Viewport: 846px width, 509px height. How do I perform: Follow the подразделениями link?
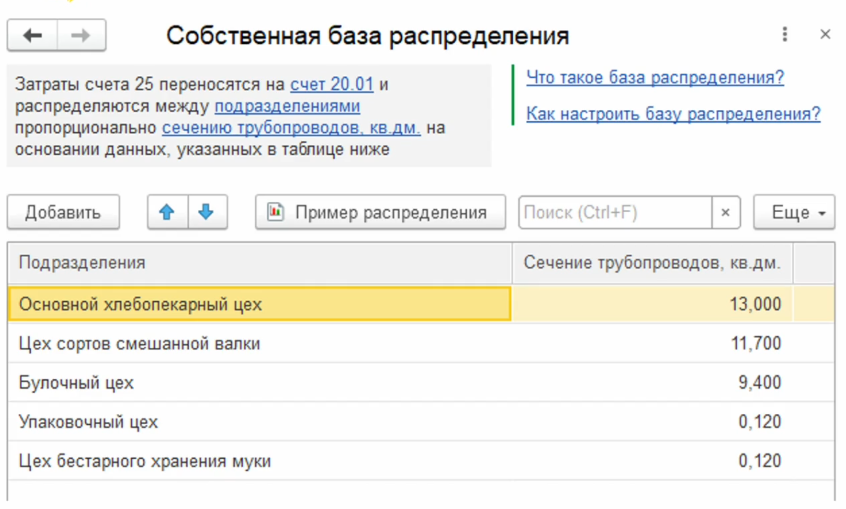[x=287, y=106]
